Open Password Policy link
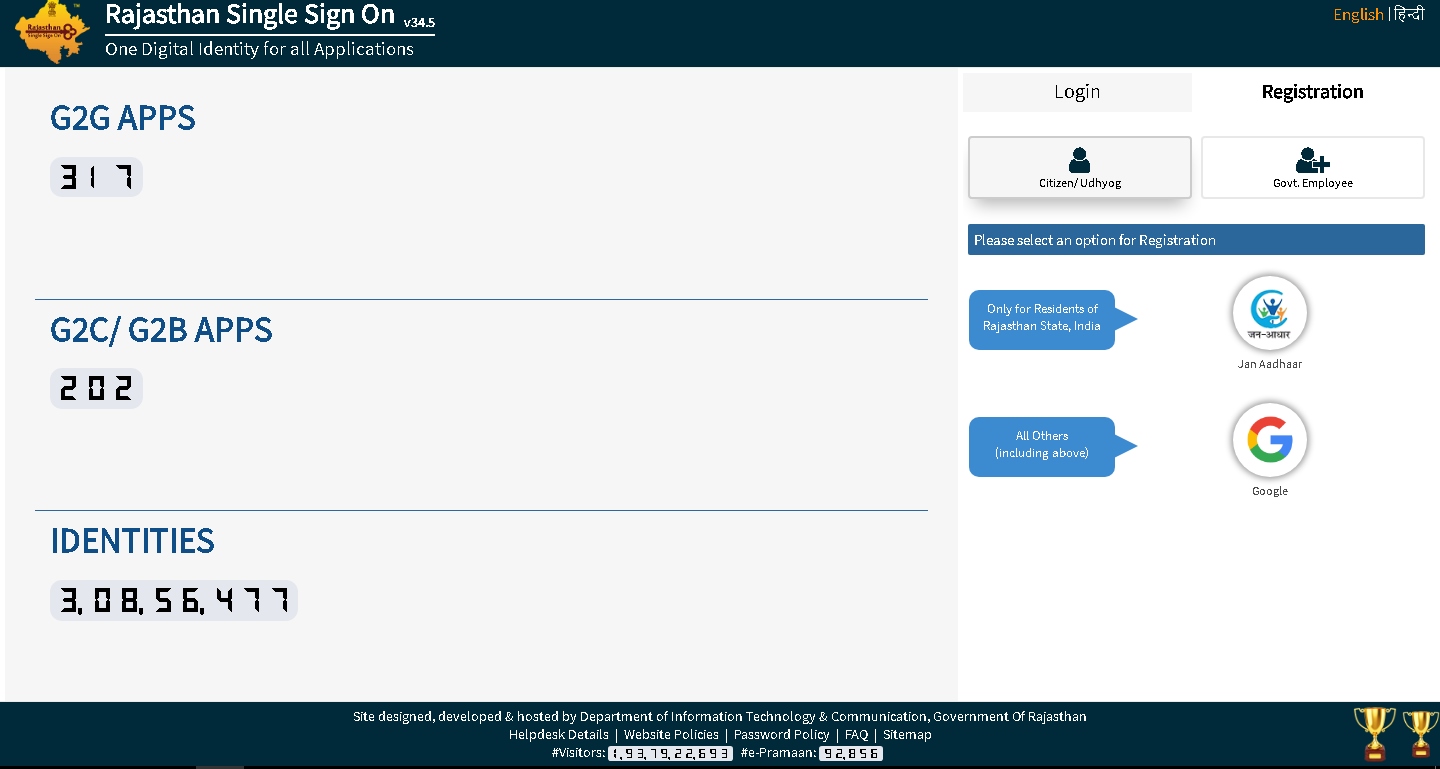 781,734
